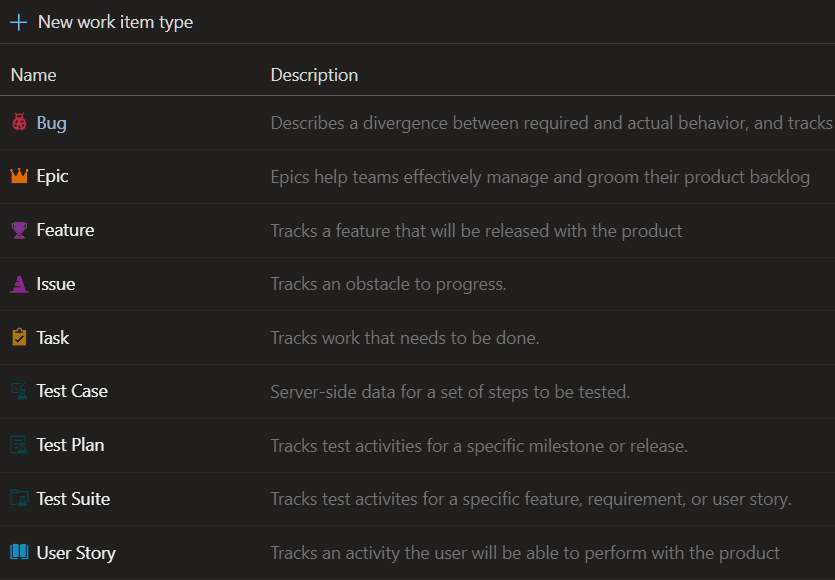Open the Epic work item type
Viewport: 835px width, 580px height.
53,176
